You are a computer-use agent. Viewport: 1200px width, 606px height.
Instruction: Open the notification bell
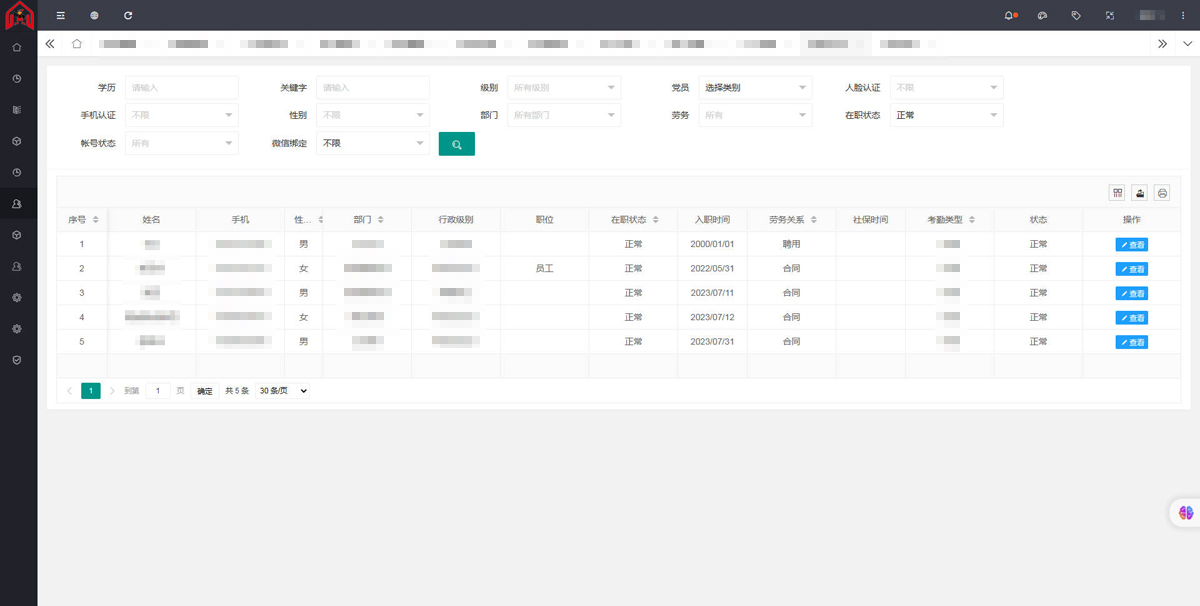[x=1008, y=16]
